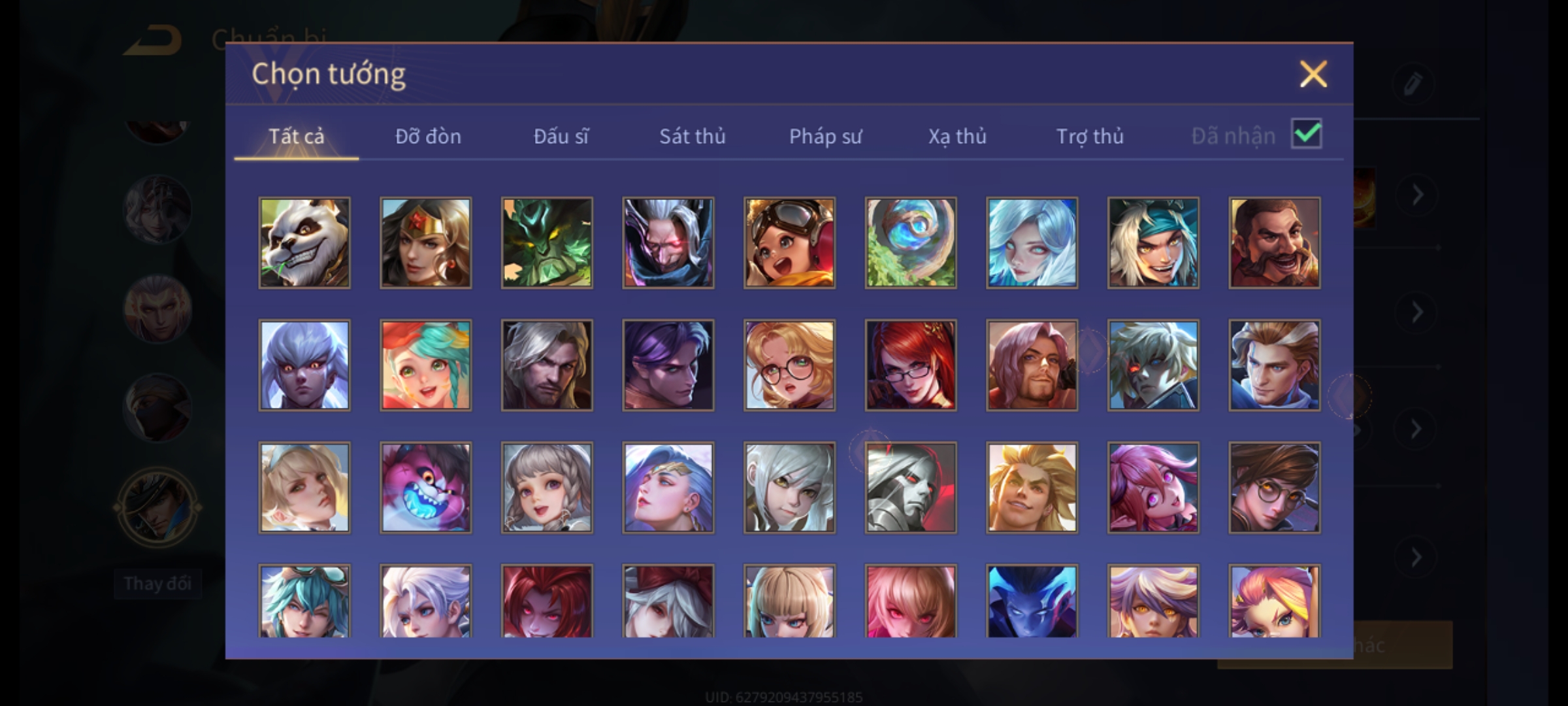This screenshot has height=706, width=1568.
Task: Switch to the Đỡ đòn tab
Action: (x=428, y=136)
